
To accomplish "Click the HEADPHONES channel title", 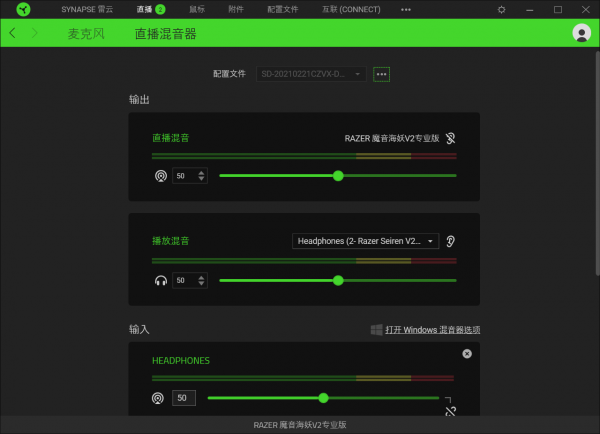I will (181, 361).
